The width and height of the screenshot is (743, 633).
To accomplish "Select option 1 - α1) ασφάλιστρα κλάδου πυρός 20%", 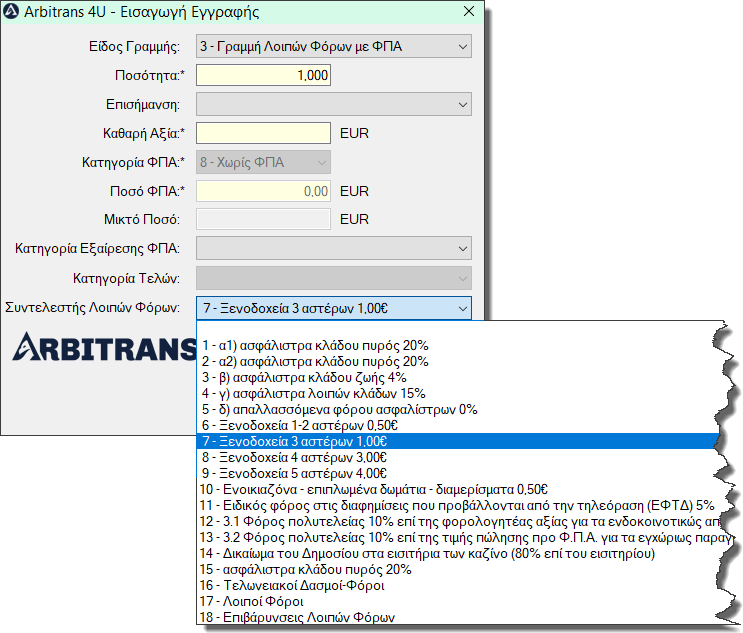I will (x=458, y=345).
